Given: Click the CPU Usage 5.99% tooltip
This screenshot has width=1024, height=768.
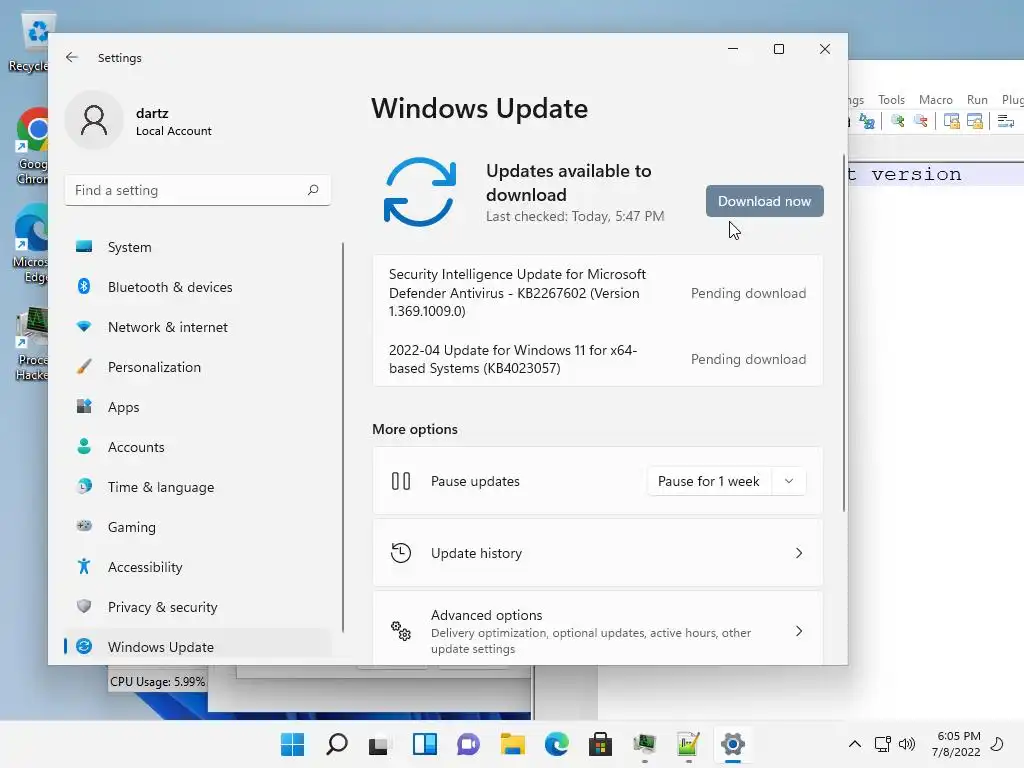Looking at the screenshot, I should (157, 681).
